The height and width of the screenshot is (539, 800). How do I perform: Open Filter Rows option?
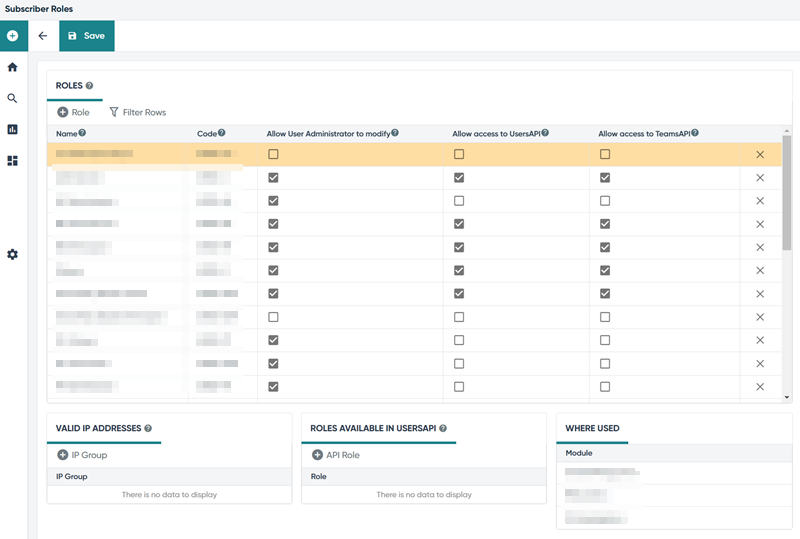click(x=138, y=112)
